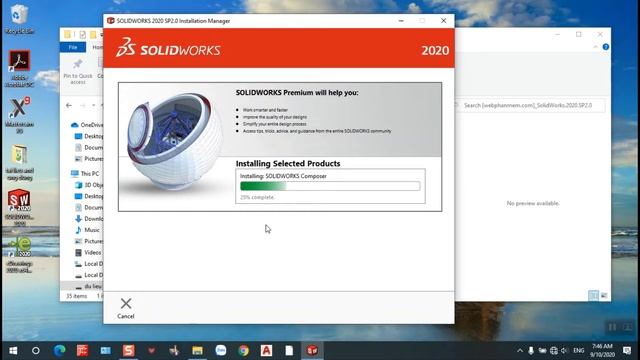Open the File tab in File Explorer
Image resolution: width=640 pixels, height=360 pixels.
click(73, 47)
